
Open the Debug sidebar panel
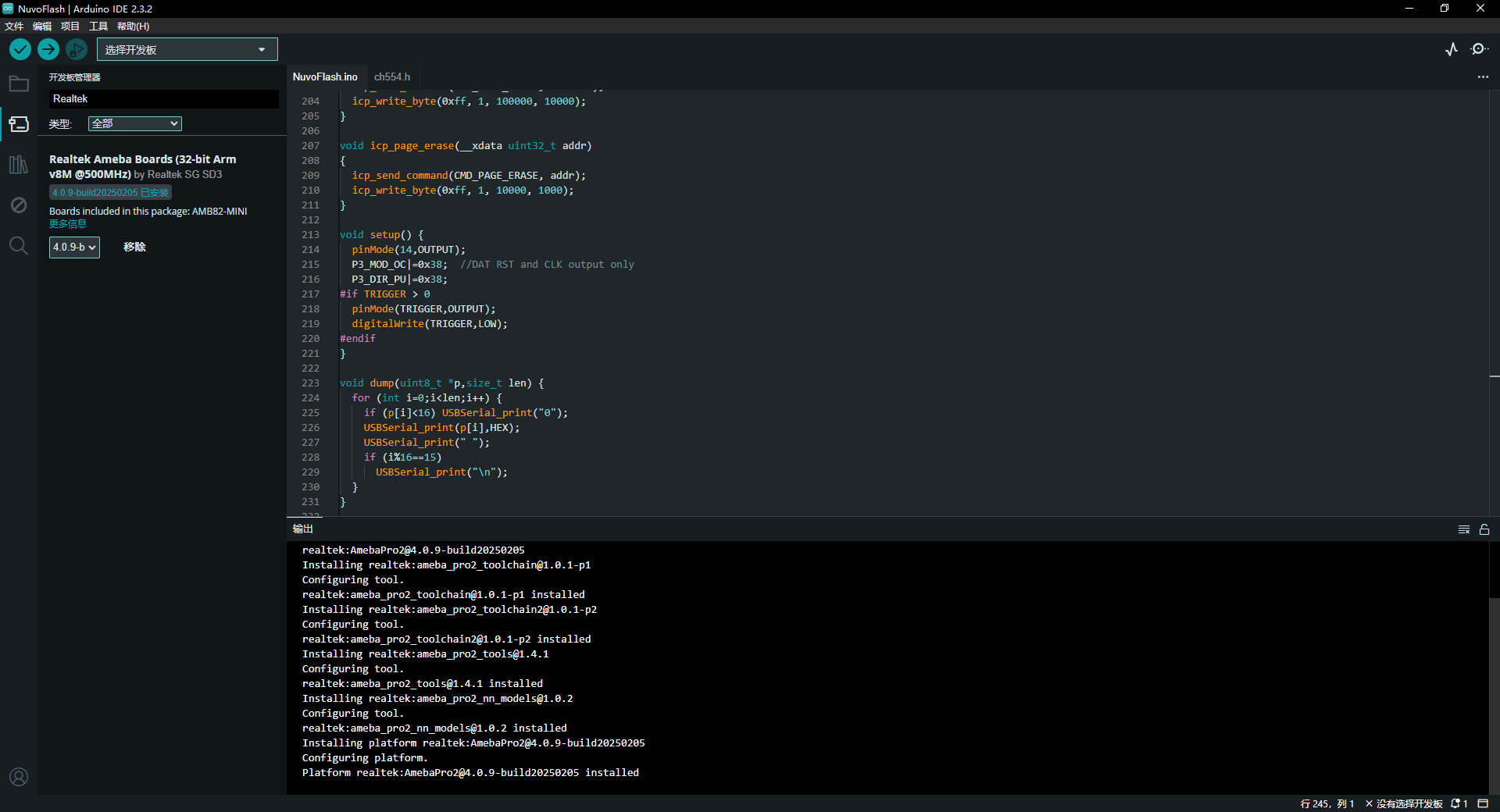(x=19, y=205)
